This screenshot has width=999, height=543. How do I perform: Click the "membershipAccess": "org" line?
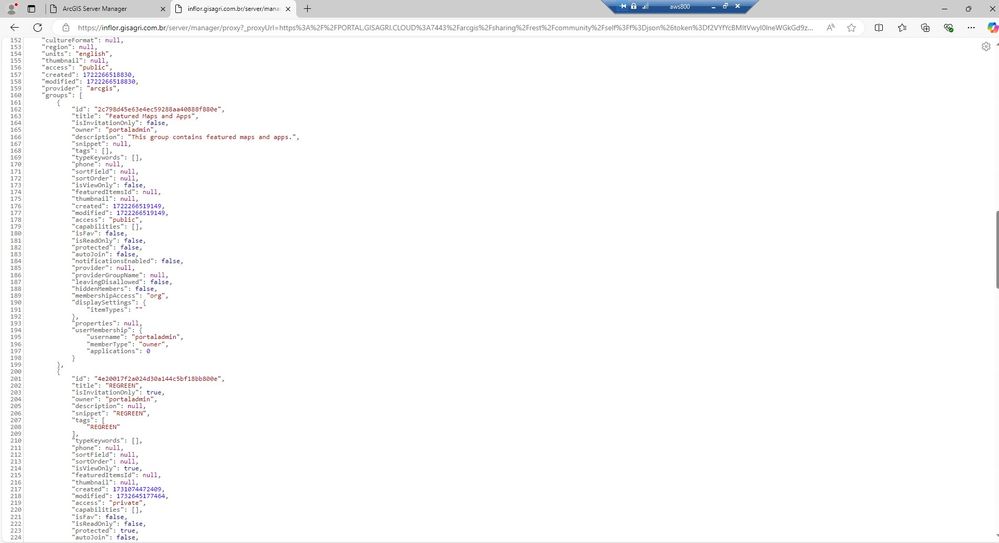coord(120,296)
